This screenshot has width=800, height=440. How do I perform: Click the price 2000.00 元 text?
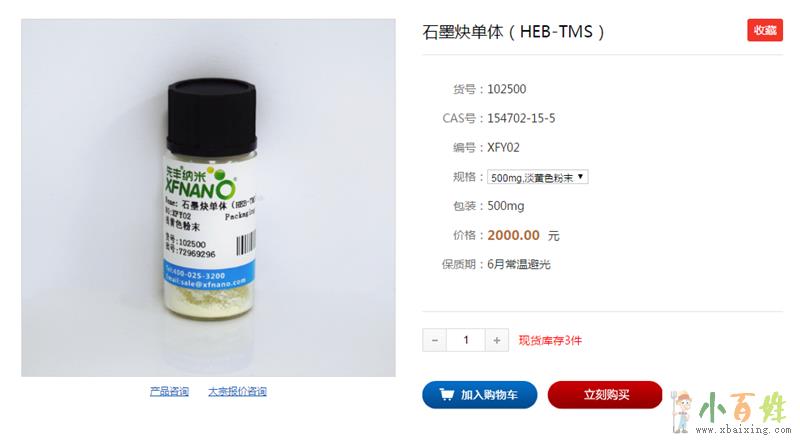[x=523, y=235]
